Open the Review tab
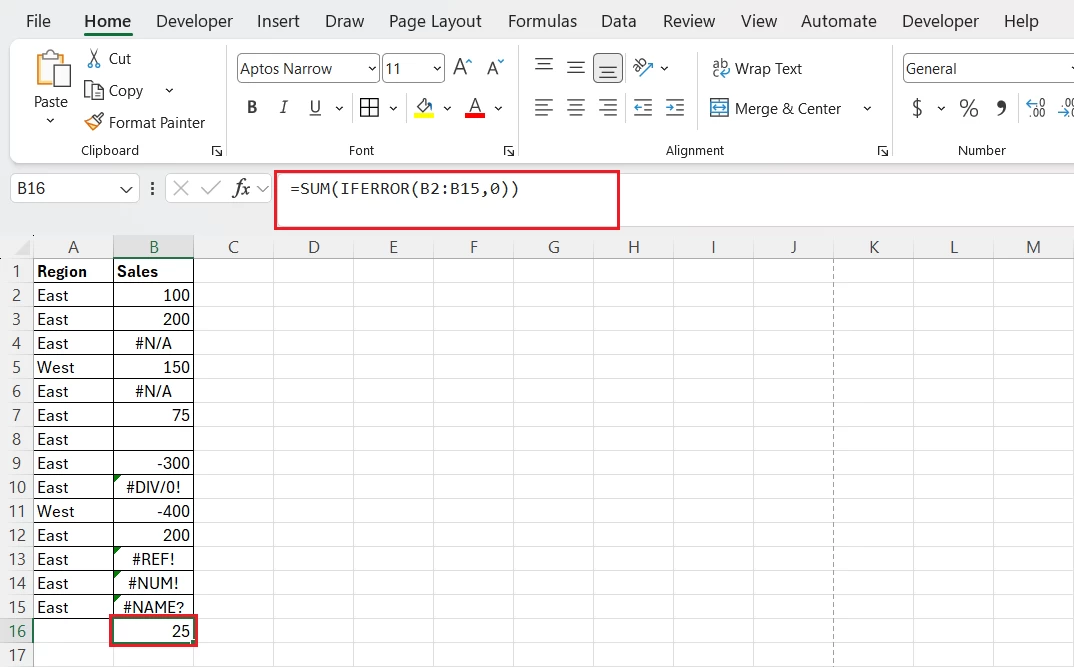 coord(689,21)
